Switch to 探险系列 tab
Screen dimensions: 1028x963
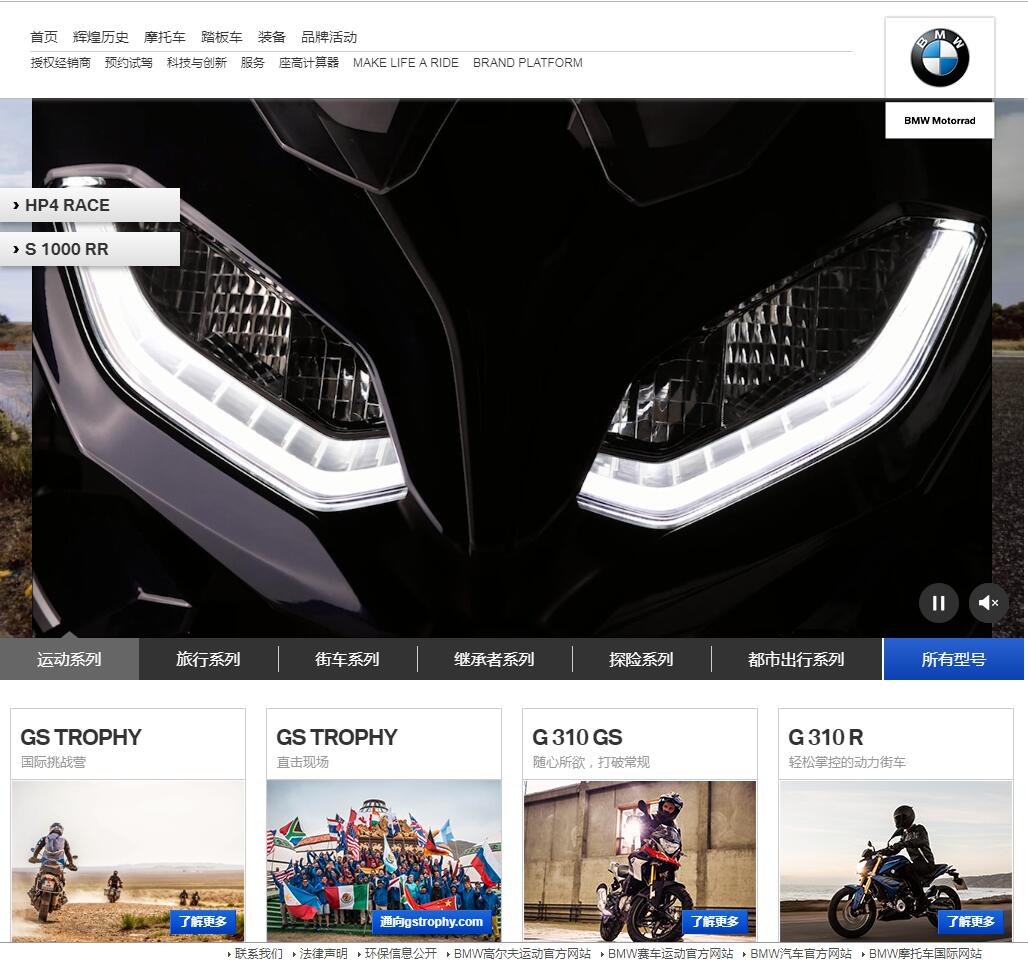pyautogui.click(x=641, y=659)
